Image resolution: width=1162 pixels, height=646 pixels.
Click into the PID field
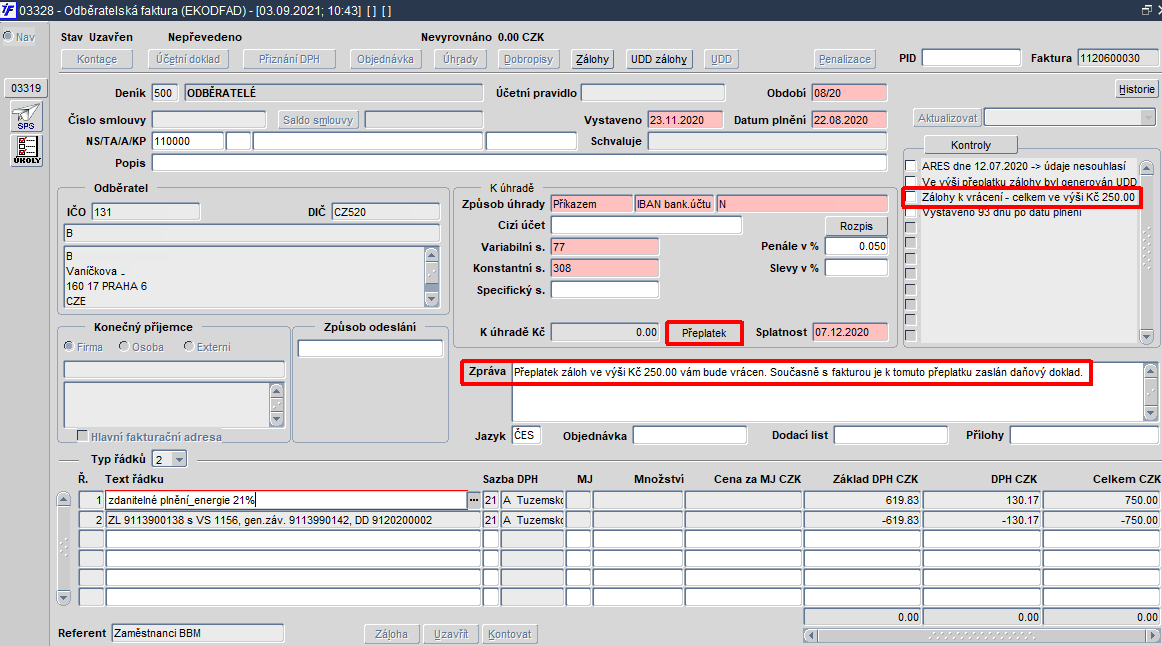coord(971,58)
